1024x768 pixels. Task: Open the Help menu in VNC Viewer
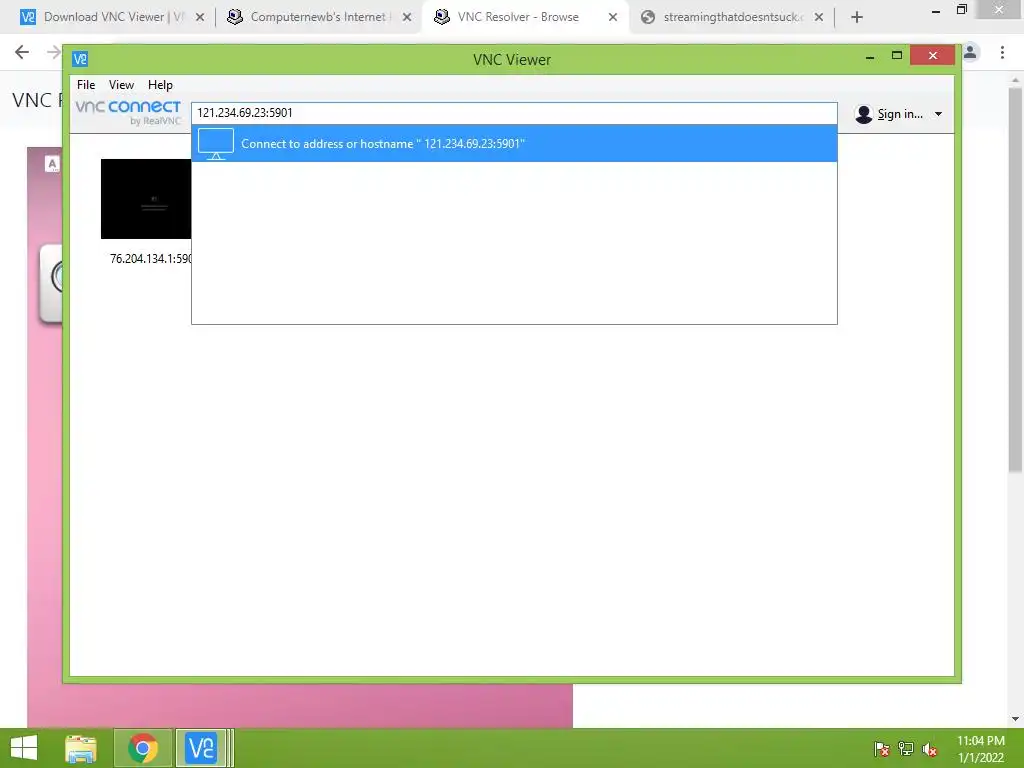(160, 85)
